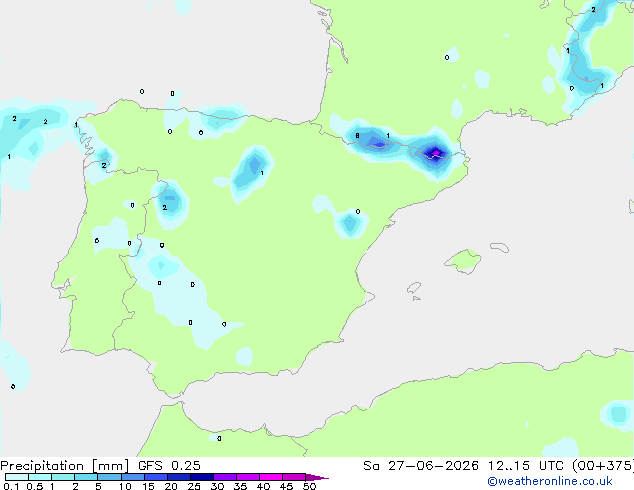Screen dimensions: 634x490
Task: Click the "0.1" legend scale label
Action: [11, 486]
